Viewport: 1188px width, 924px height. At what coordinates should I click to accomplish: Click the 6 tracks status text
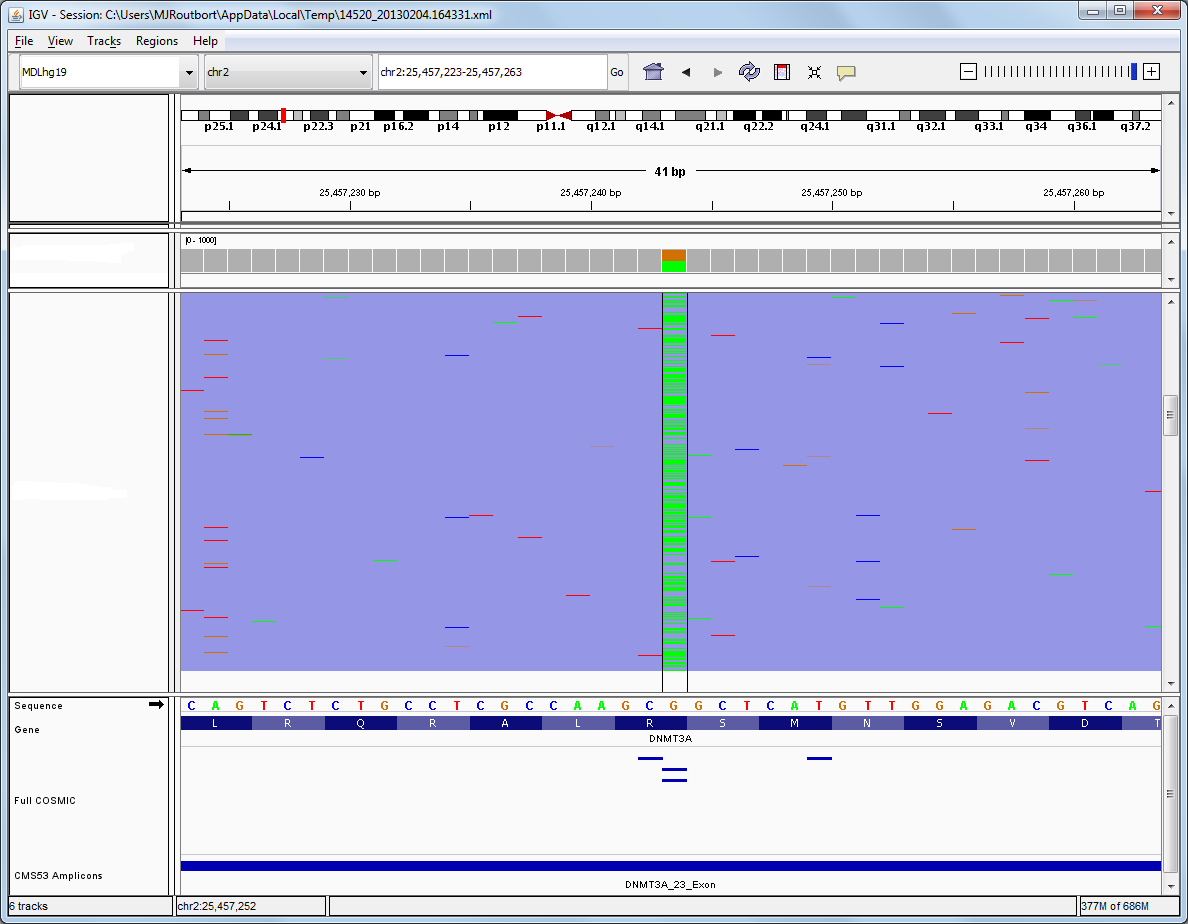(29, 906)
